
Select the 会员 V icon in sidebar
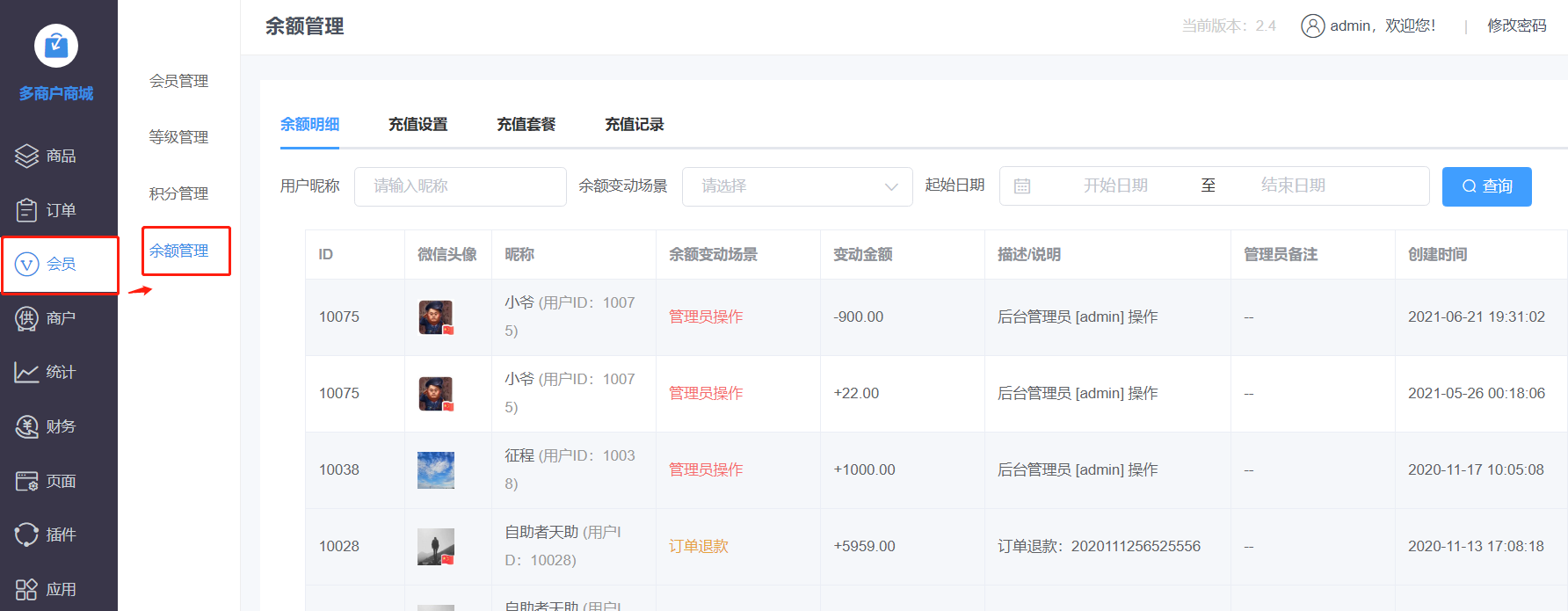point(27,264)
